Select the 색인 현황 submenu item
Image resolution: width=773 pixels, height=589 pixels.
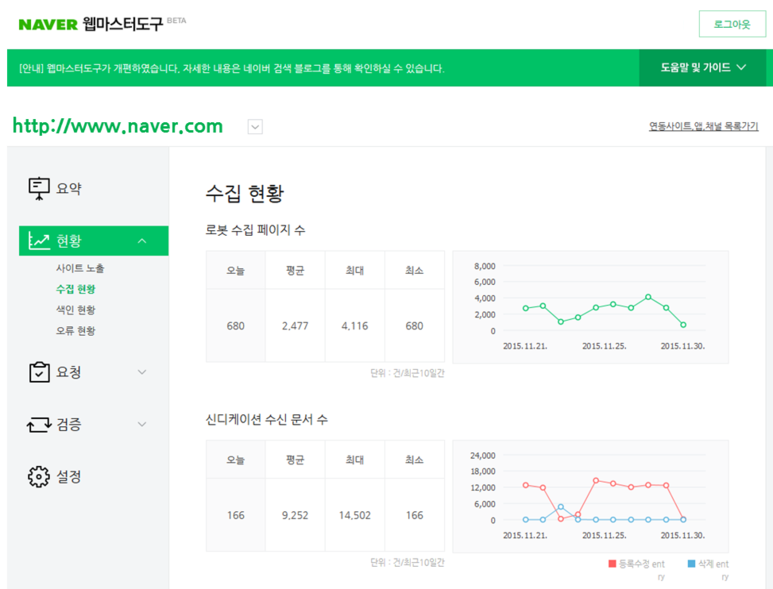[x=76, y=310]
